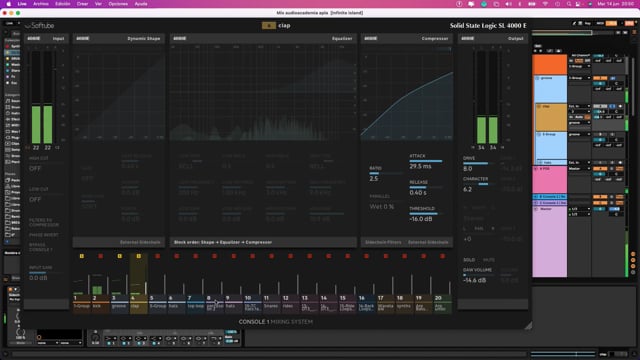Viewport: 640px width, 360px height.
Task: Click the block order bar below Equalizer
Action: (x=263, y=242)
